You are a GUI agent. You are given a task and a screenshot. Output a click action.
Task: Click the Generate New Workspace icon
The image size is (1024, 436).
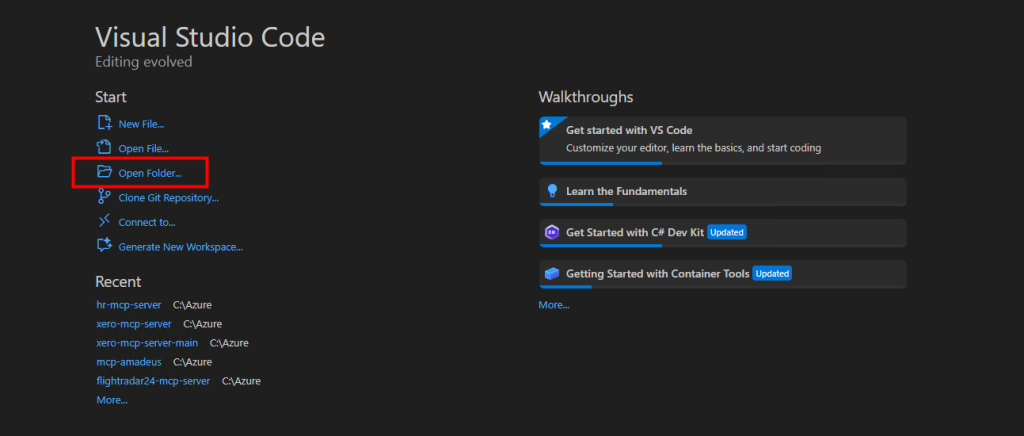[x=104, y=246]
